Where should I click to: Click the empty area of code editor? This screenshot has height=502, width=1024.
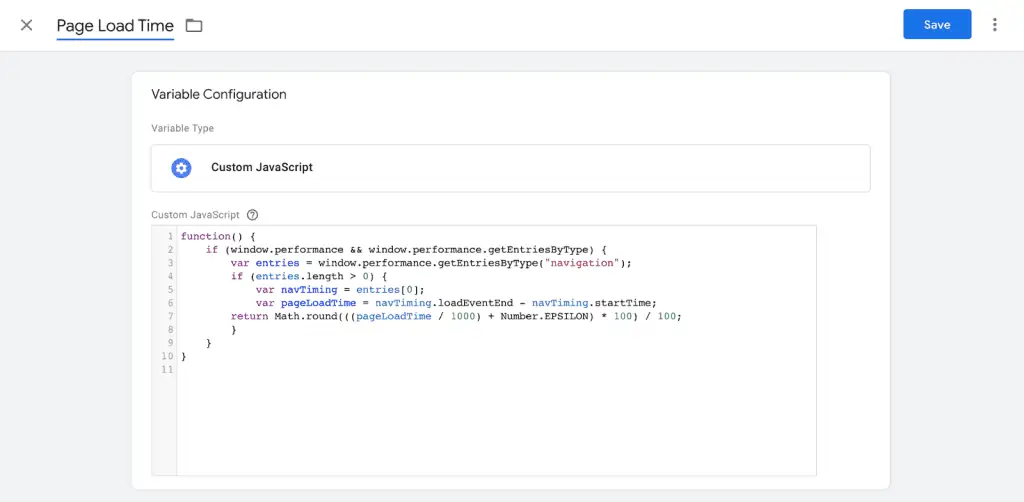pos(496,424)
